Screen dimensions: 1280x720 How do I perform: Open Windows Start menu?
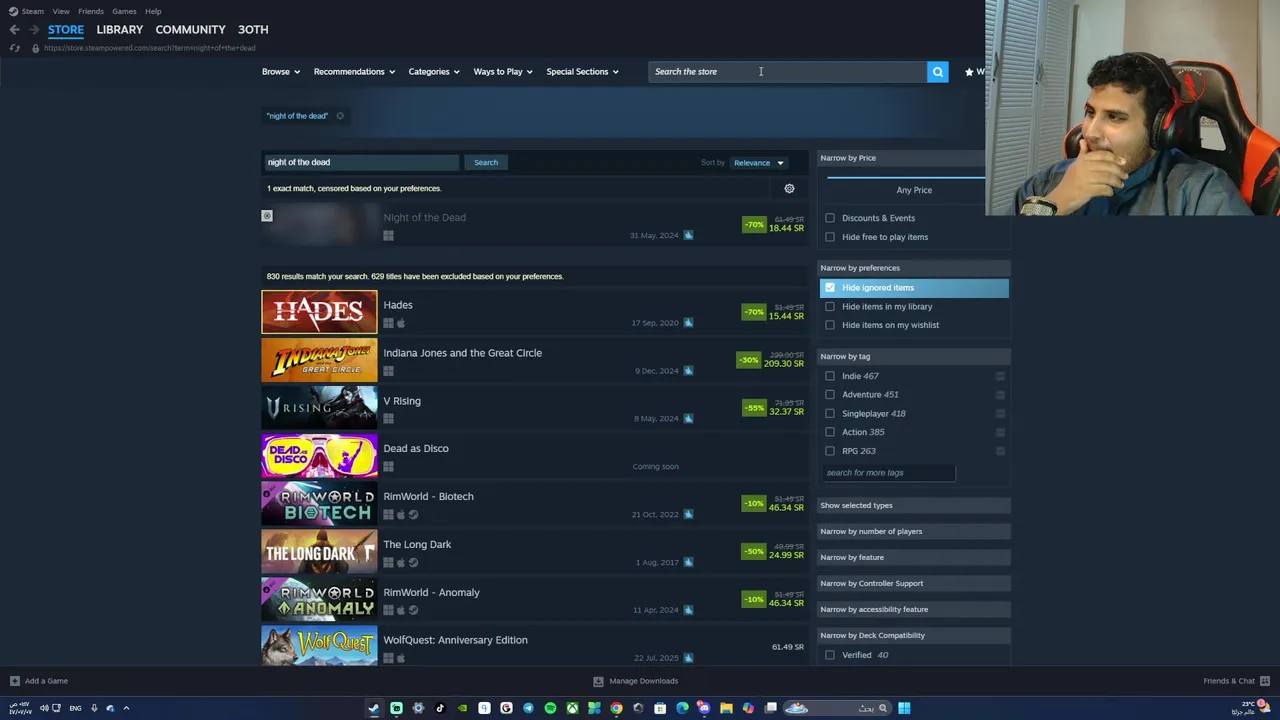pos(904,708)
